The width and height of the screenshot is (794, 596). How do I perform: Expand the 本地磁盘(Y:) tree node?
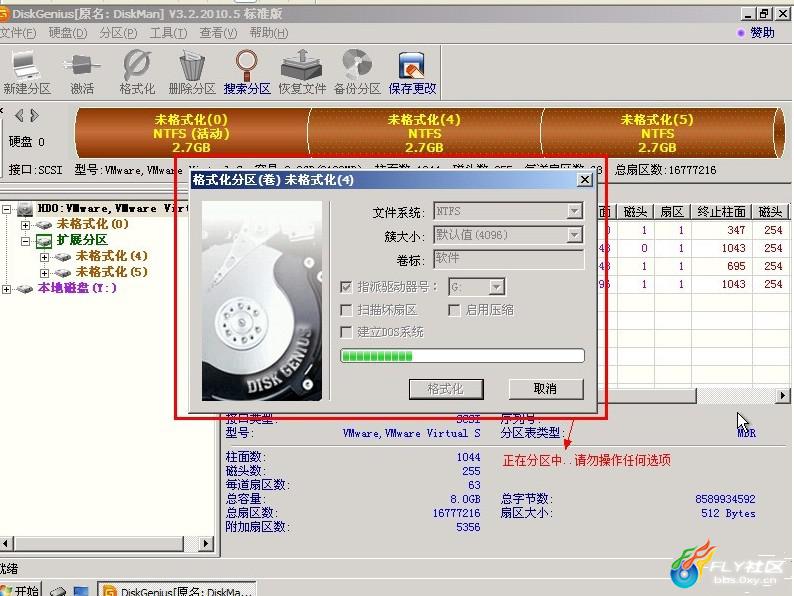pos(6,289)
